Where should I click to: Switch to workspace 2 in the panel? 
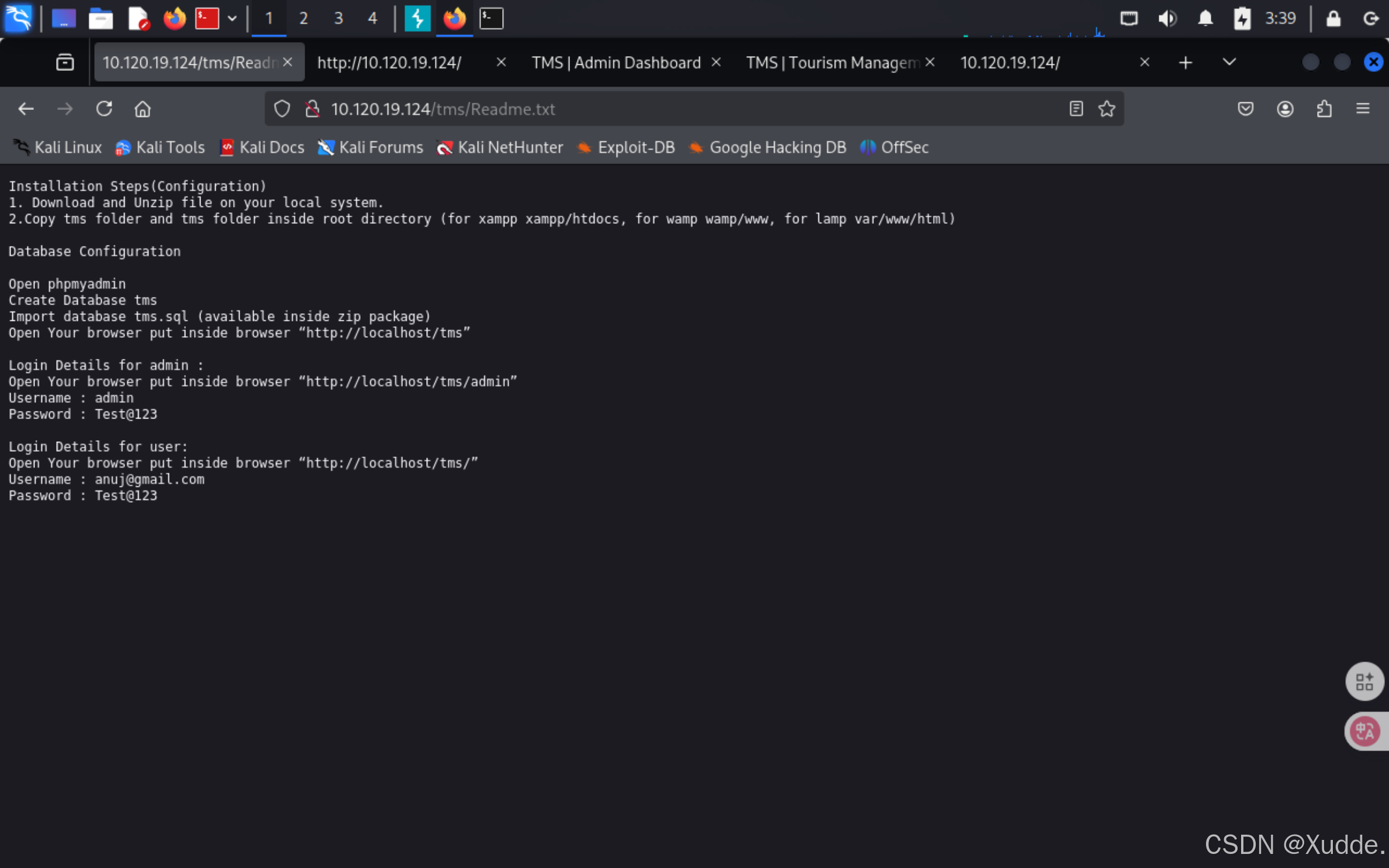click(303, 19)
